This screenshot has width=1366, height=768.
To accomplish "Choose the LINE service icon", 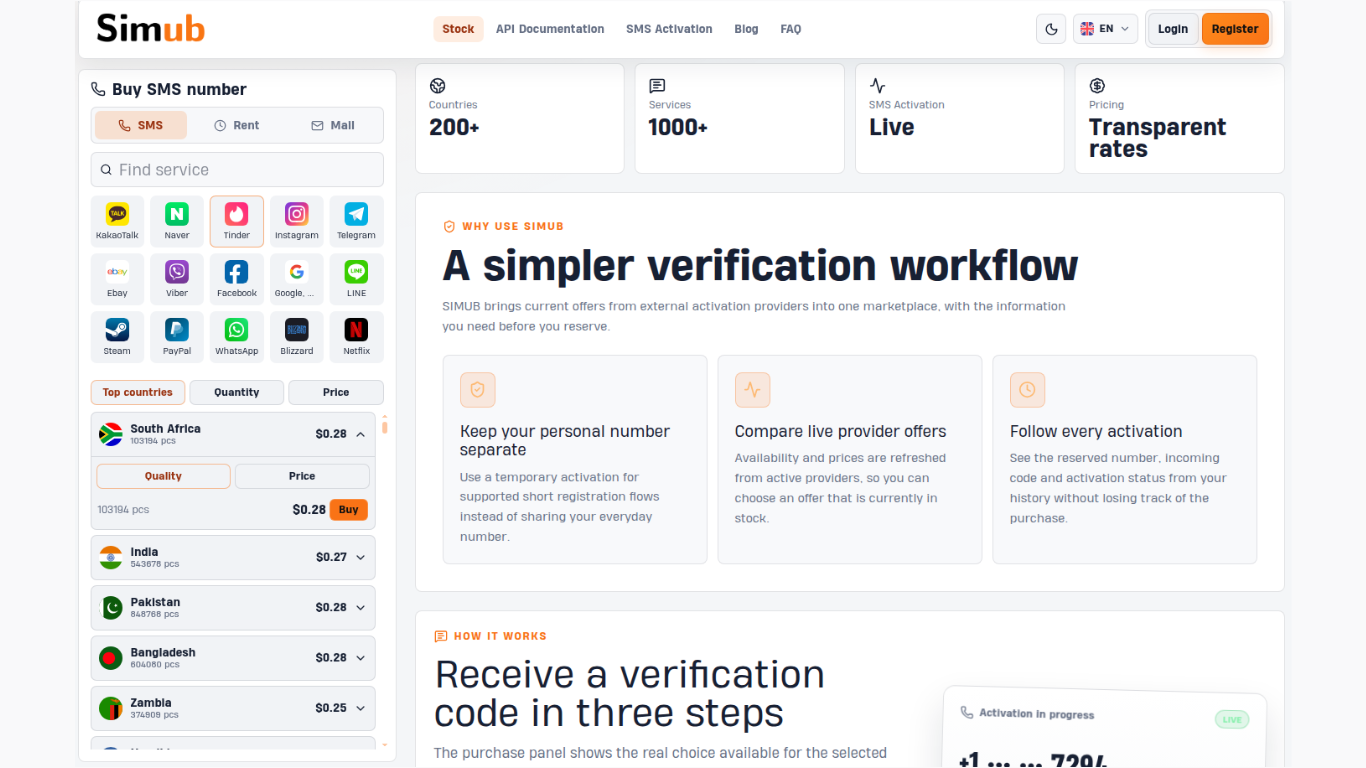I will click(356, 279).
